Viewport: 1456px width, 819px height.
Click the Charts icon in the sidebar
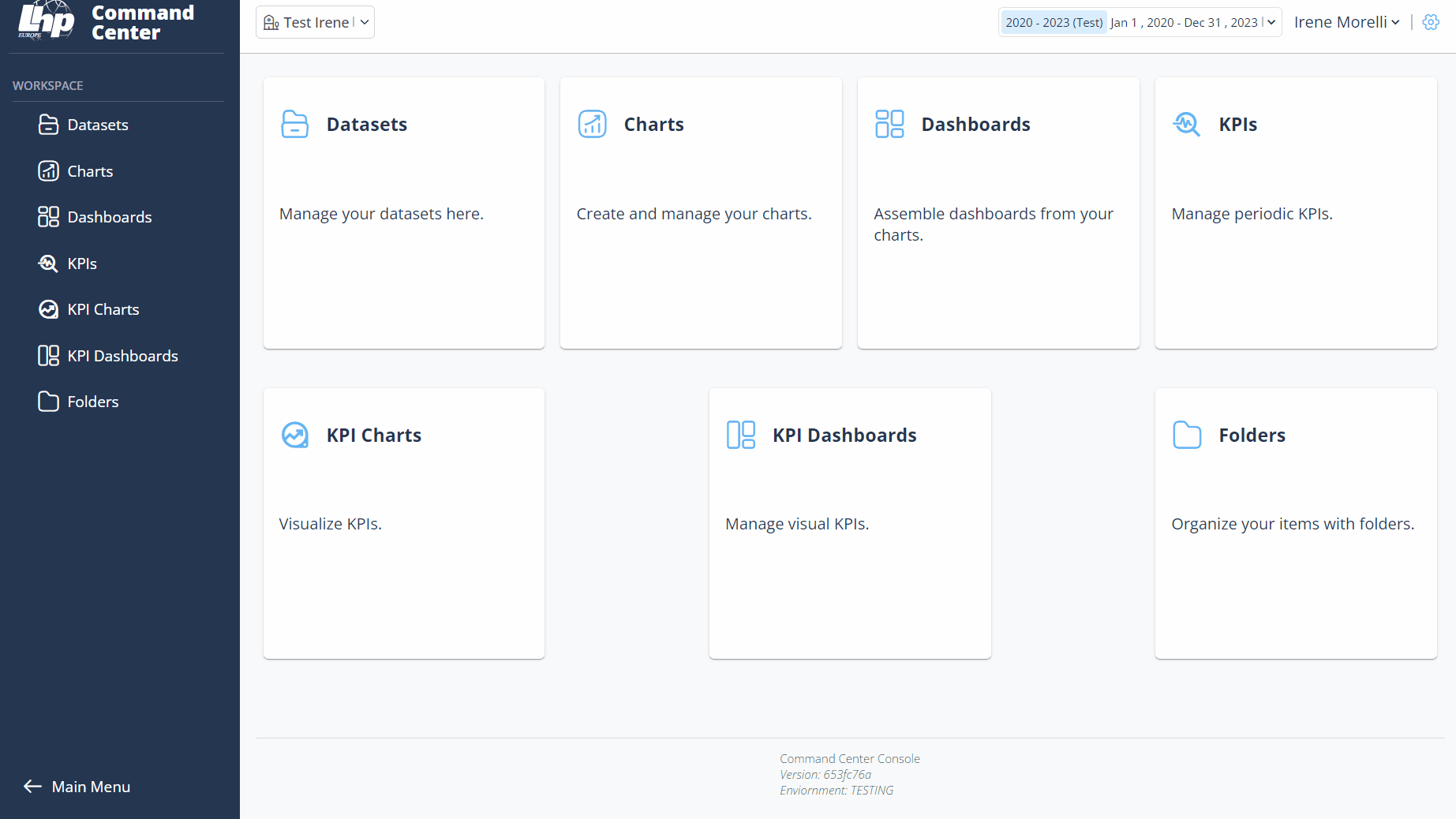point(48,171)
